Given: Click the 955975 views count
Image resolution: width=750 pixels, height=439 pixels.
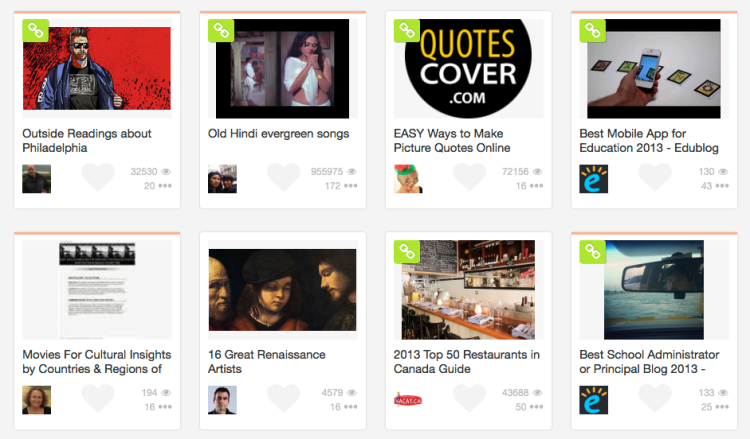Looking at the screenshot, I should click(x=327, y=172).
